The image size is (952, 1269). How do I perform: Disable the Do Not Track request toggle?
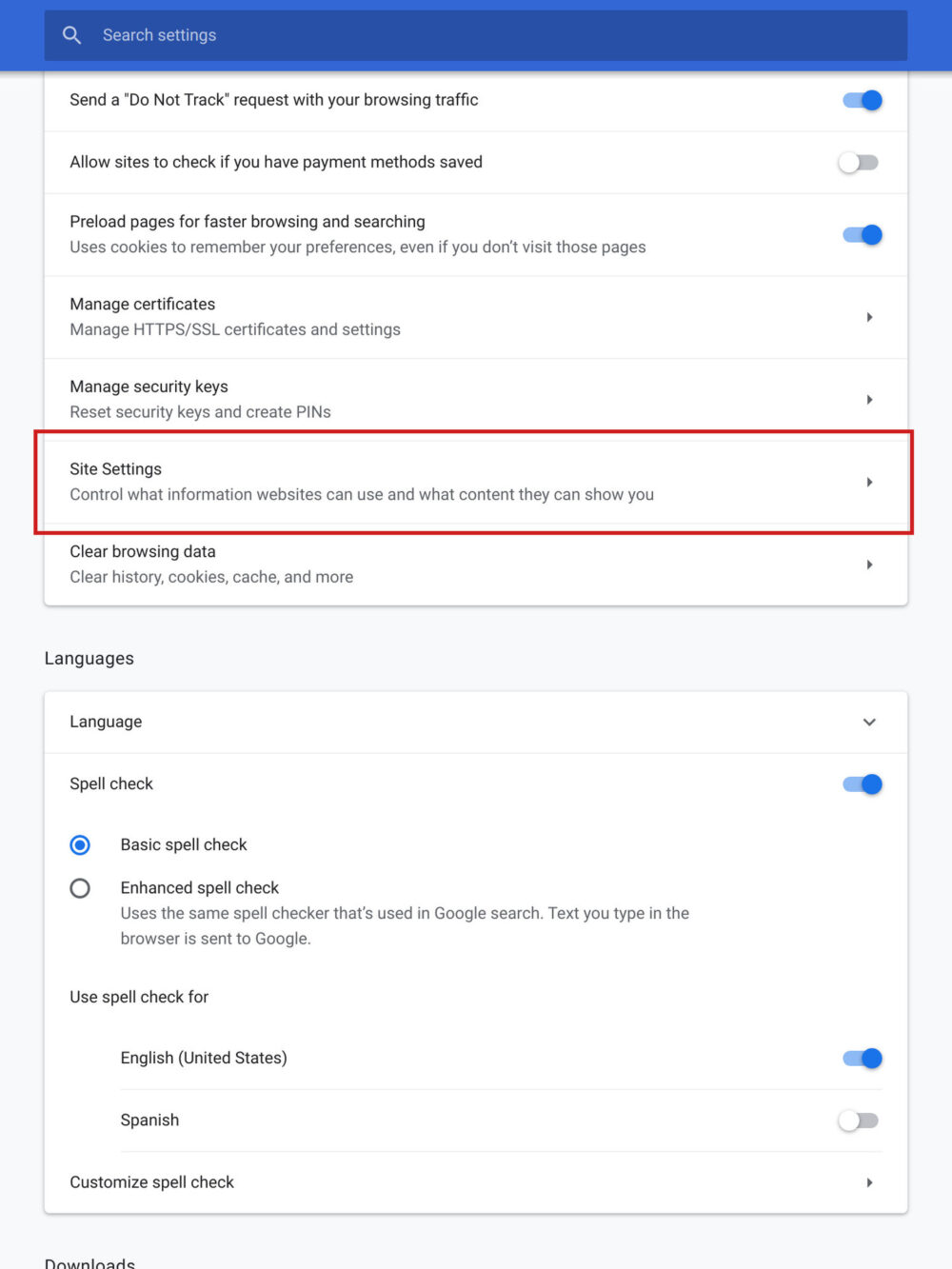[862, 99]
